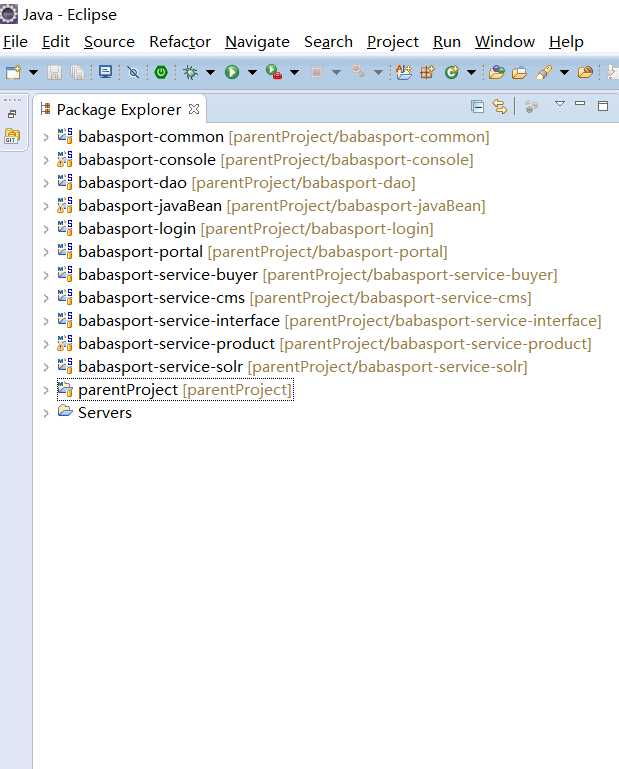Close the Package Explorer tab
Screen dimensions: 619x769
pyautogui.click(x=194, y=109)
